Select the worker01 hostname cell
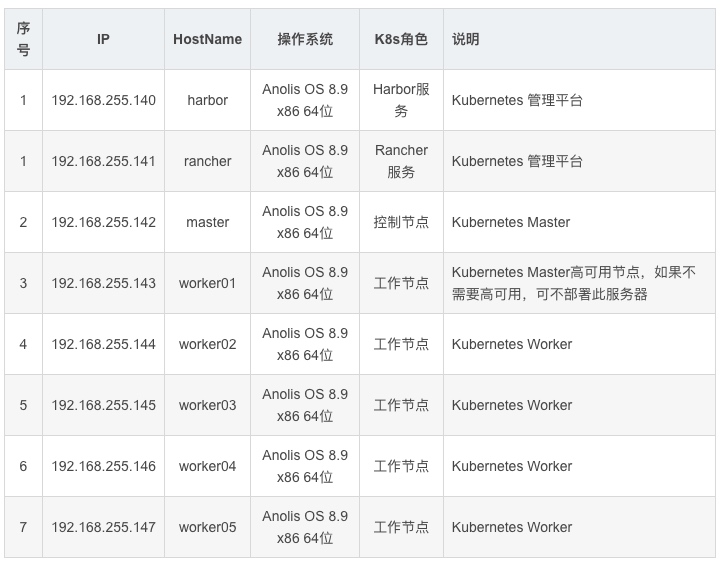 point(207,283)
